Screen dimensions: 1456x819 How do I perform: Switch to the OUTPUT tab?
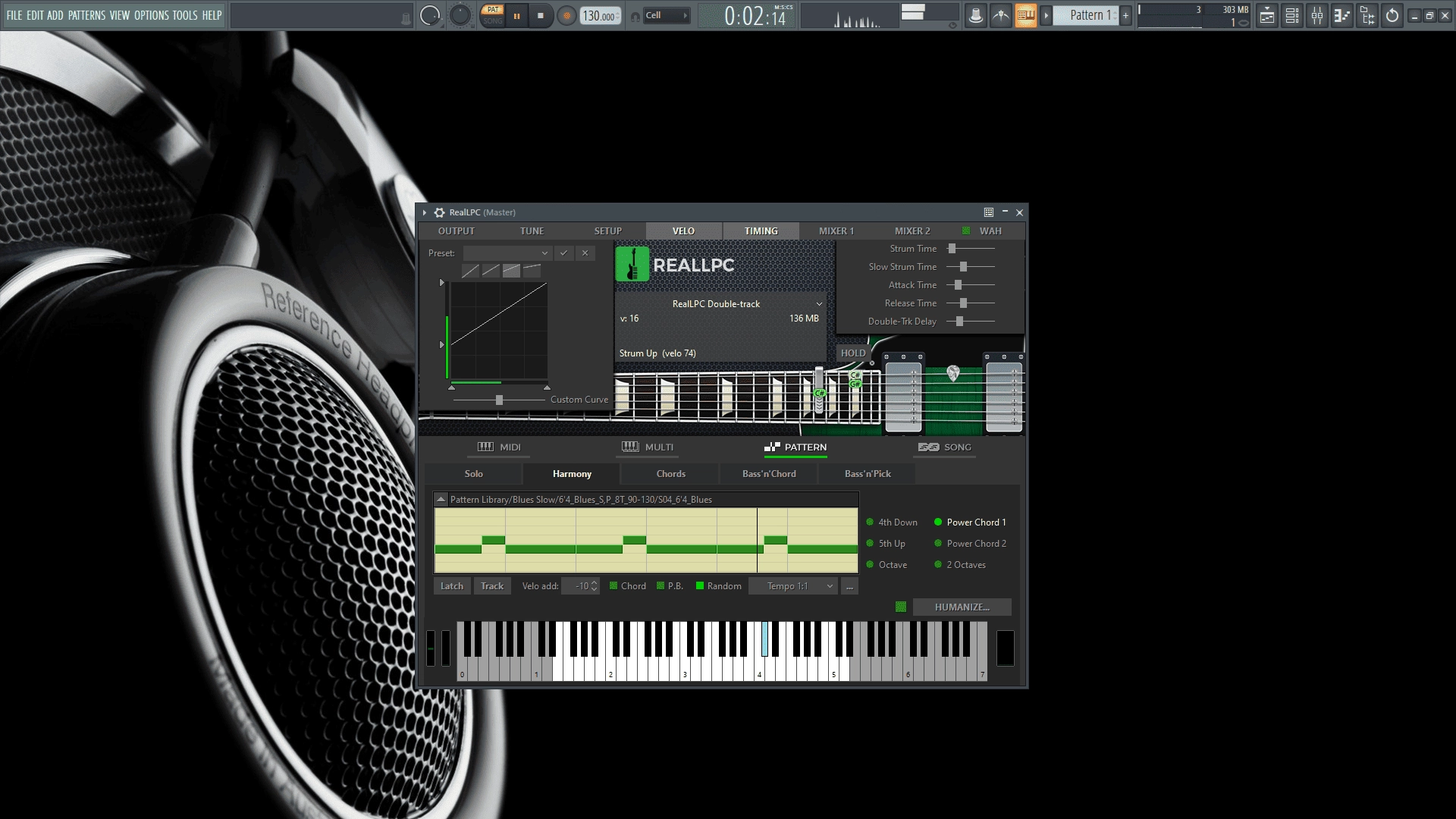457,231
